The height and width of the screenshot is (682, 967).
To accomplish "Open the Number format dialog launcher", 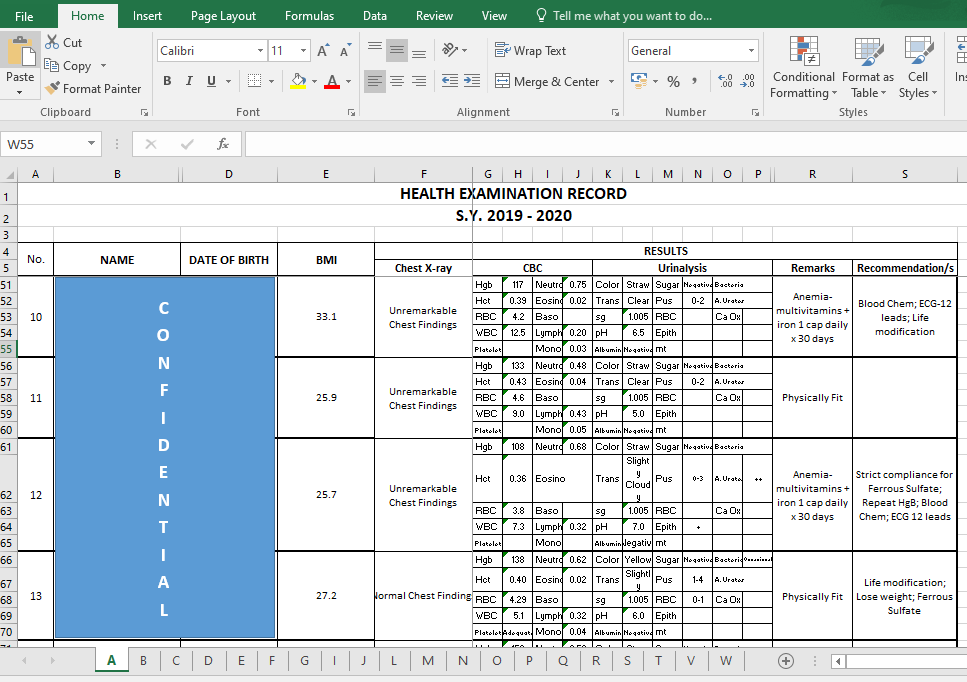I will (755, 113).
